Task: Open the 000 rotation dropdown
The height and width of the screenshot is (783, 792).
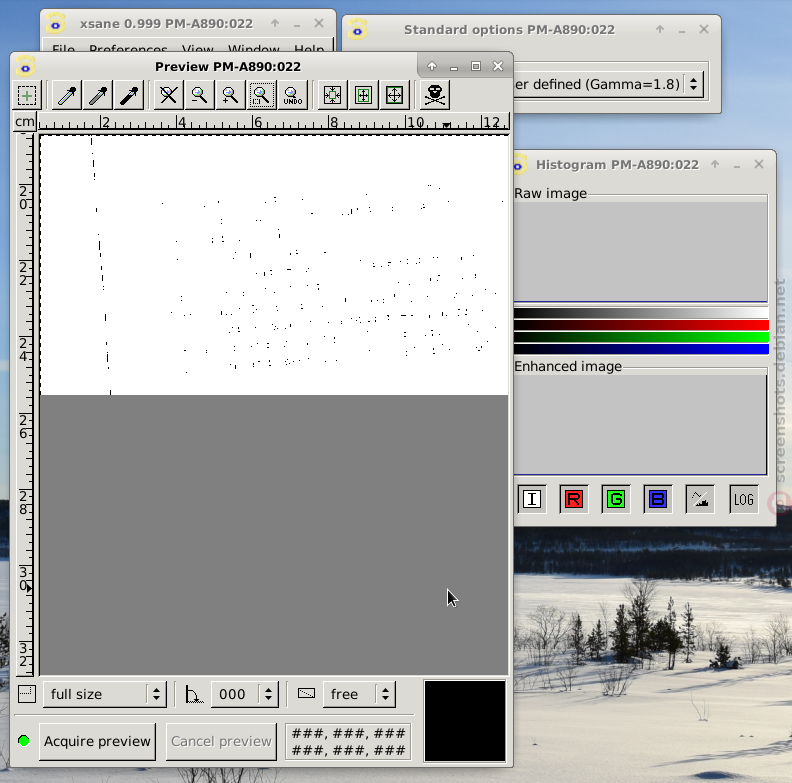Action: point(244,694)
